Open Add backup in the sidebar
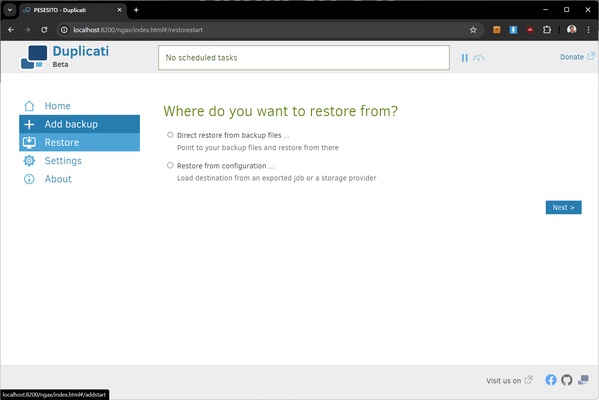Screen dimensions: 599x400 (x=79, y=124)
